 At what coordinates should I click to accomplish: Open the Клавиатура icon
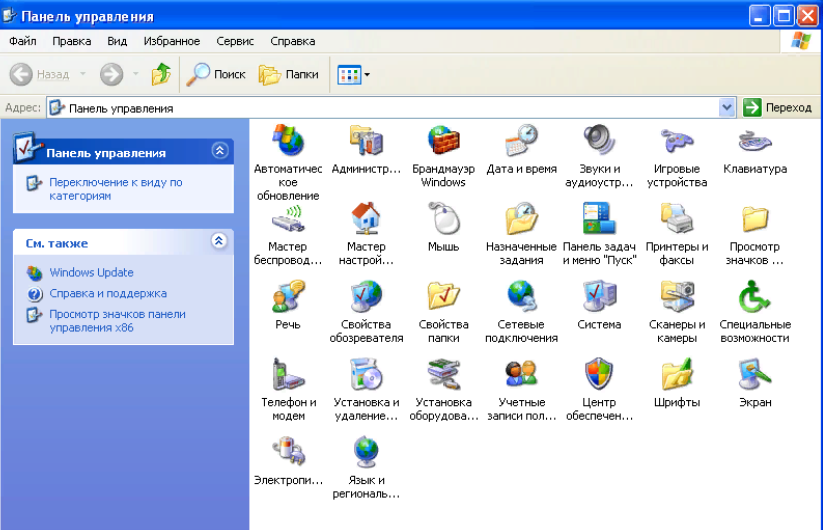click(755, 141)
